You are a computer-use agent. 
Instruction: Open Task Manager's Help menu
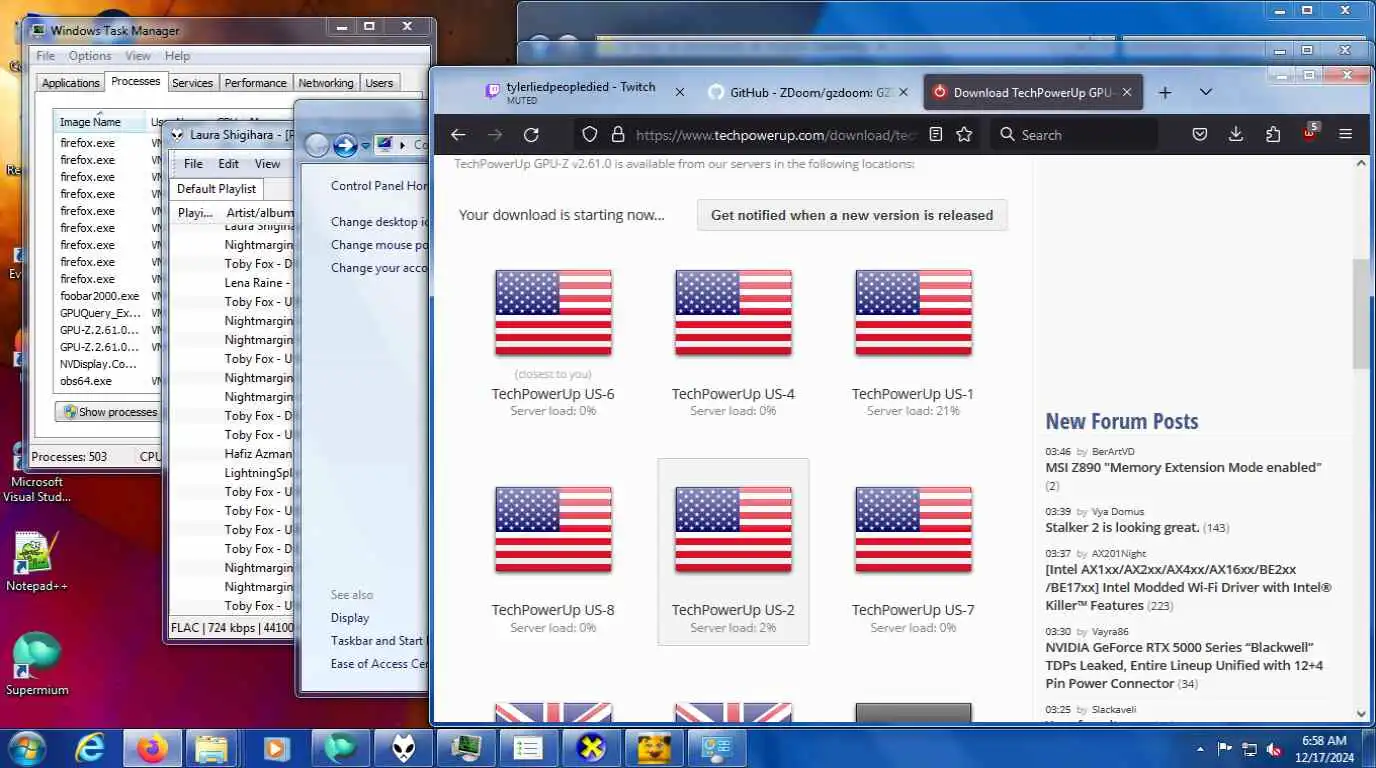[177, 56]
